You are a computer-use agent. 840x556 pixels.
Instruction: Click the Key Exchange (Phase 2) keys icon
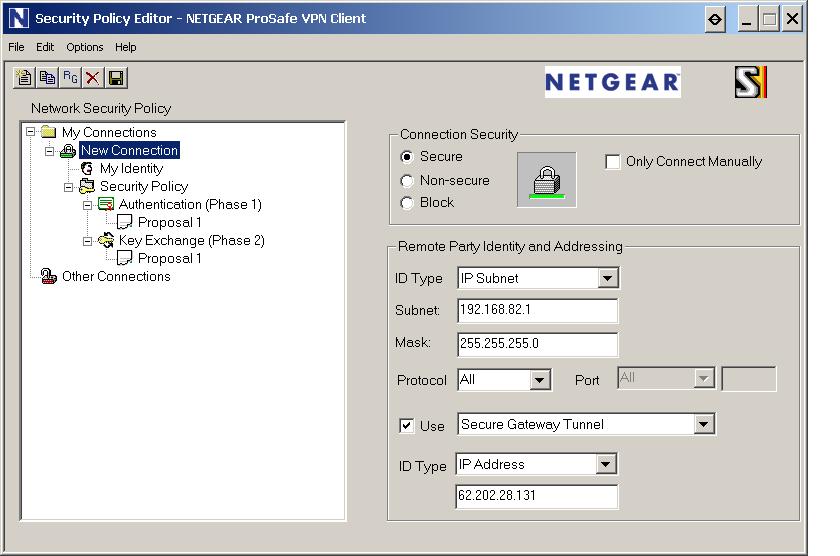[106, 241]
